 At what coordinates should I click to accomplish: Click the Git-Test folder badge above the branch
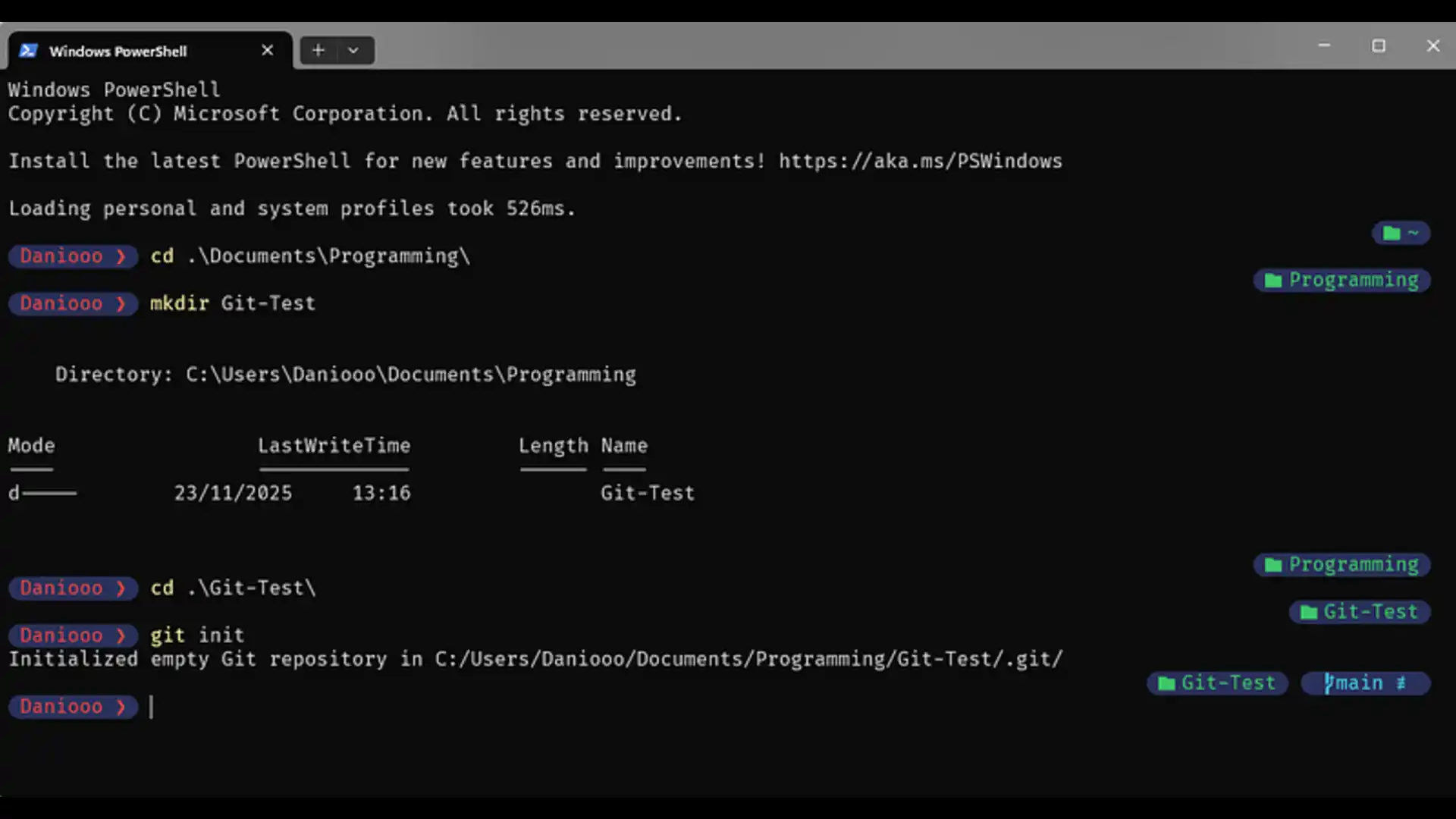(x=1360, y=612)
